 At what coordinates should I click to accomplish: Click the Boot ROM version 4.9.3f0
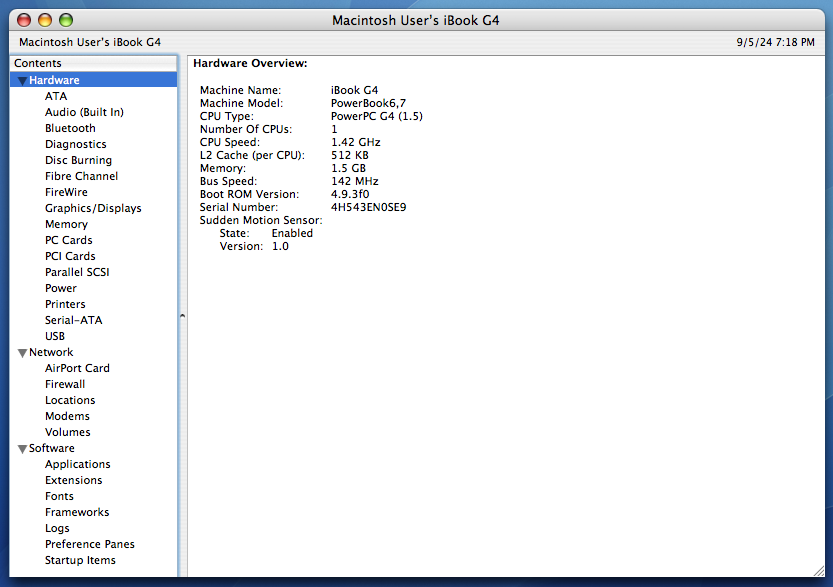click(350, 194)
